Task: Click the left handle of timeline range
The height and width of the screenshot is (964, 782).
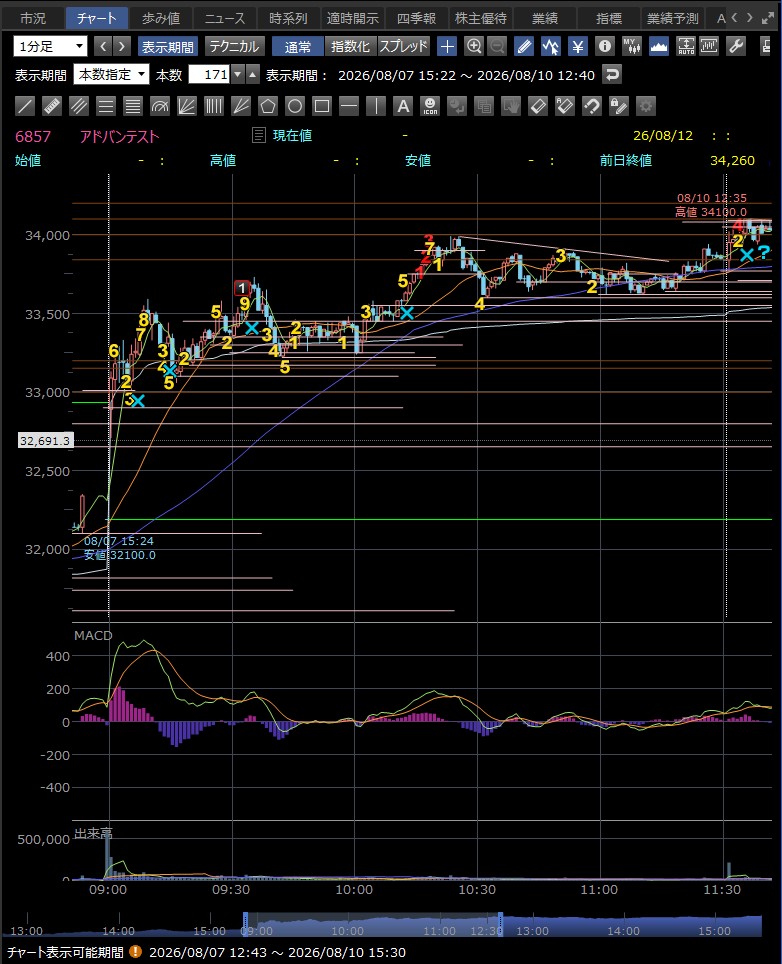Action: point(245,923)
